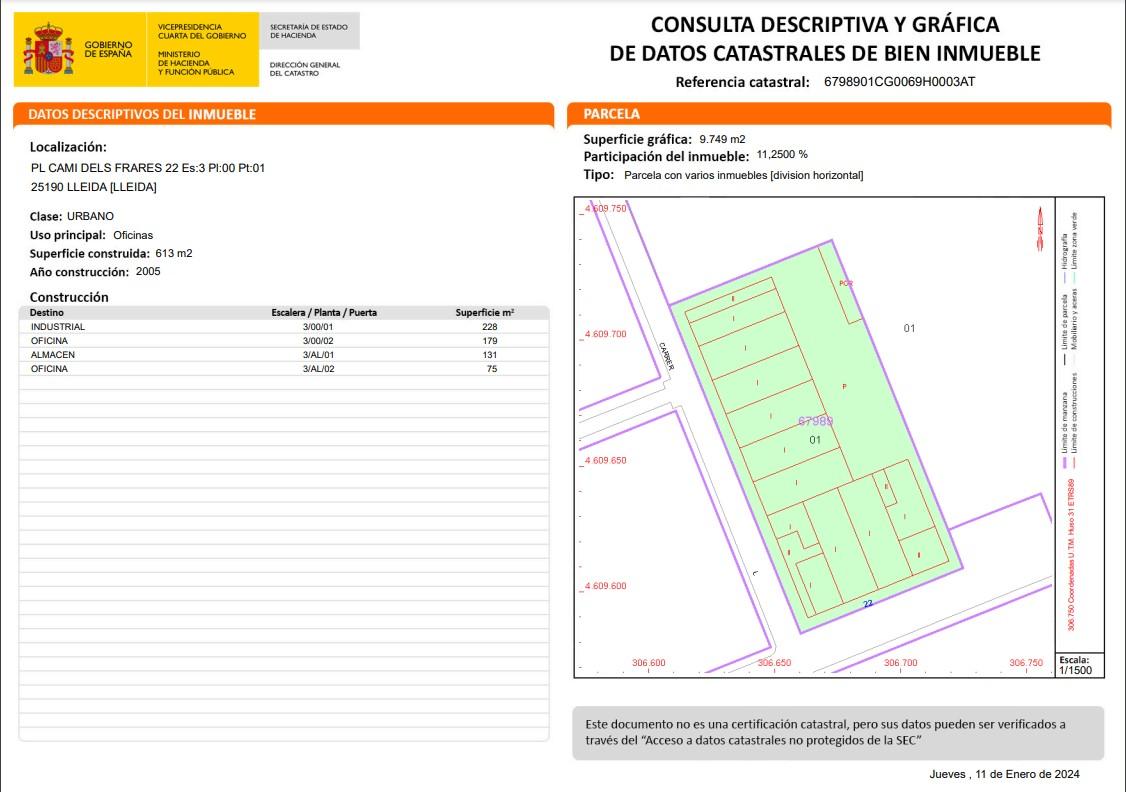Image resolution: width=1126 pixels, height=792 pixels.
Task: Click the 'Superficie m²' column header
Action: (x=485, y=312)
